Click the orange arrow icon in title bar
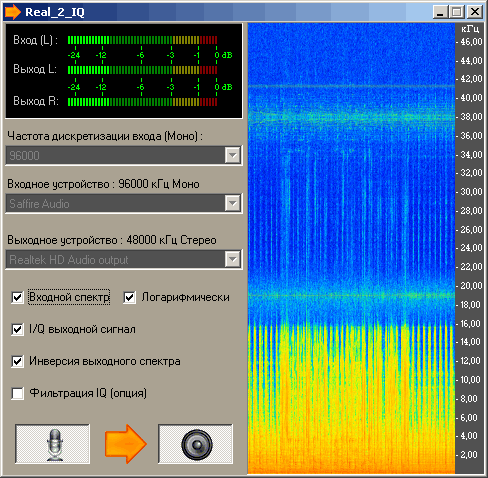Image resolution: width=488 pixels, height=478 pixels. click(x=13, y=12)
